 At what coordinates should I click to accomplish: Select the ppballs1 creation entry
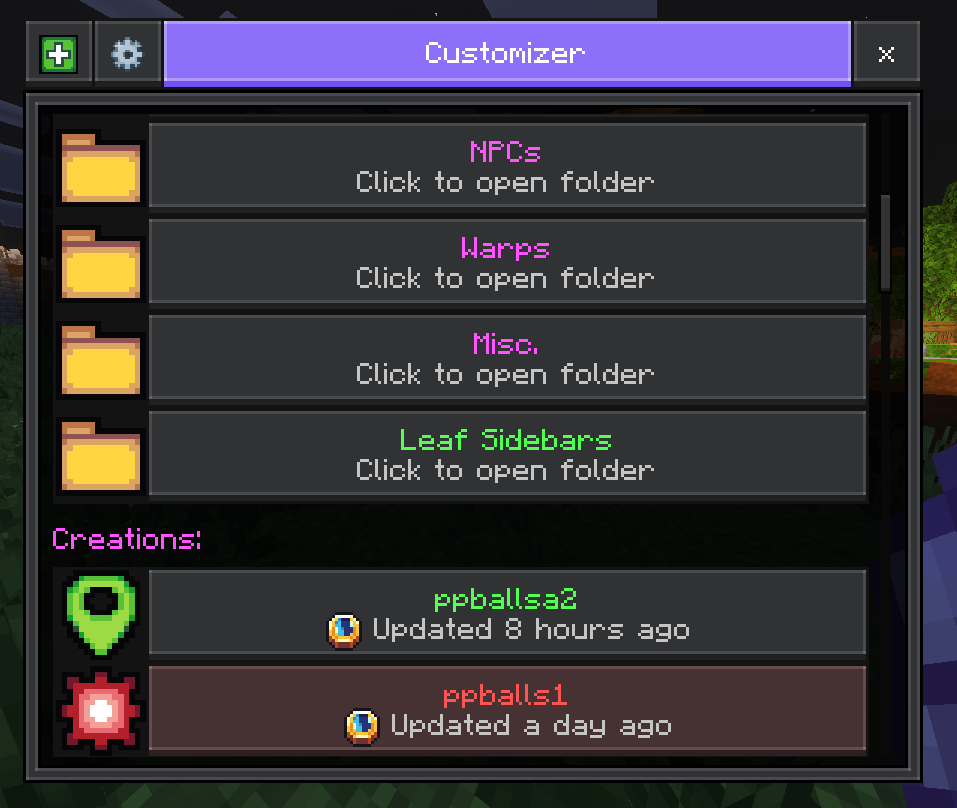[x=507, y=709]
